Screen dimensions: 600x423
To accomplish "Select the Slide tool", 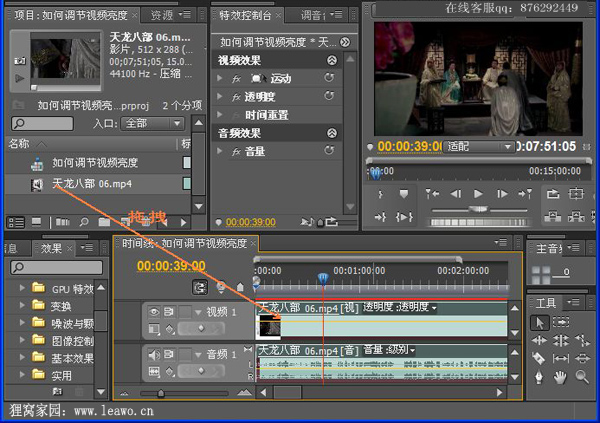I will (582, 358).
